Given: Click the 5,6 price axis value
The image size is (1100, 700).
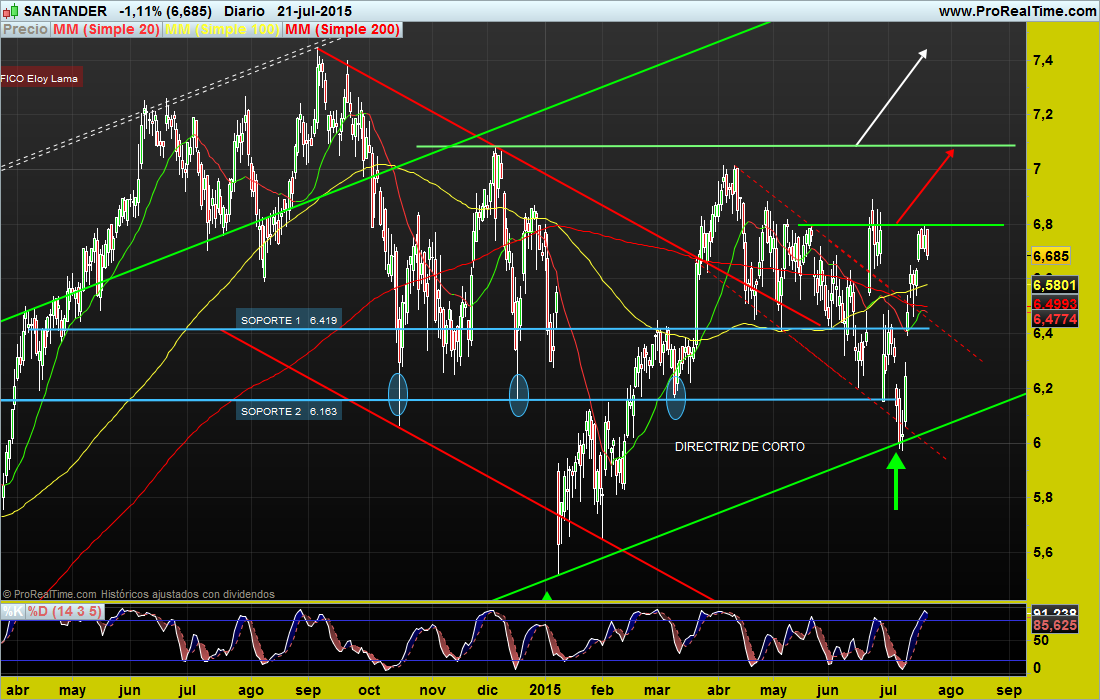Looking at the screenshot, I should tap(1042, 552).
